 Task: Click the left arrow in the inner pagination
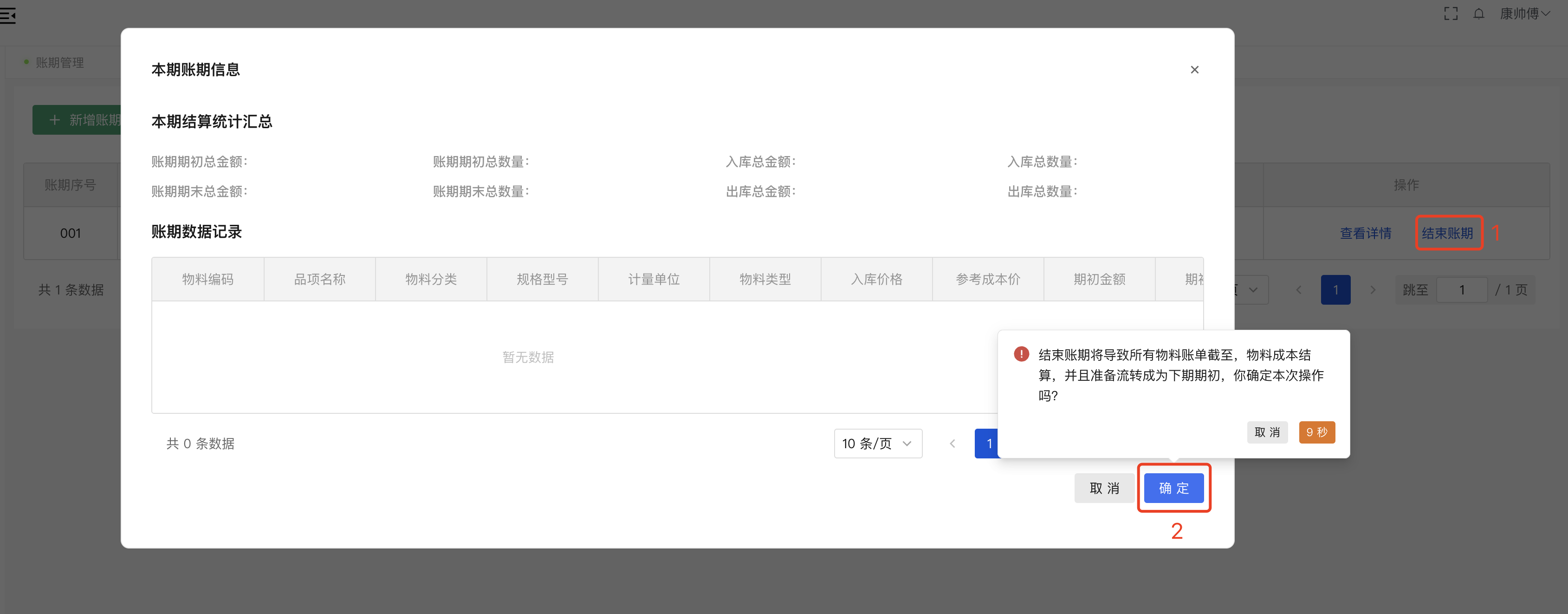tap(952, 444)
